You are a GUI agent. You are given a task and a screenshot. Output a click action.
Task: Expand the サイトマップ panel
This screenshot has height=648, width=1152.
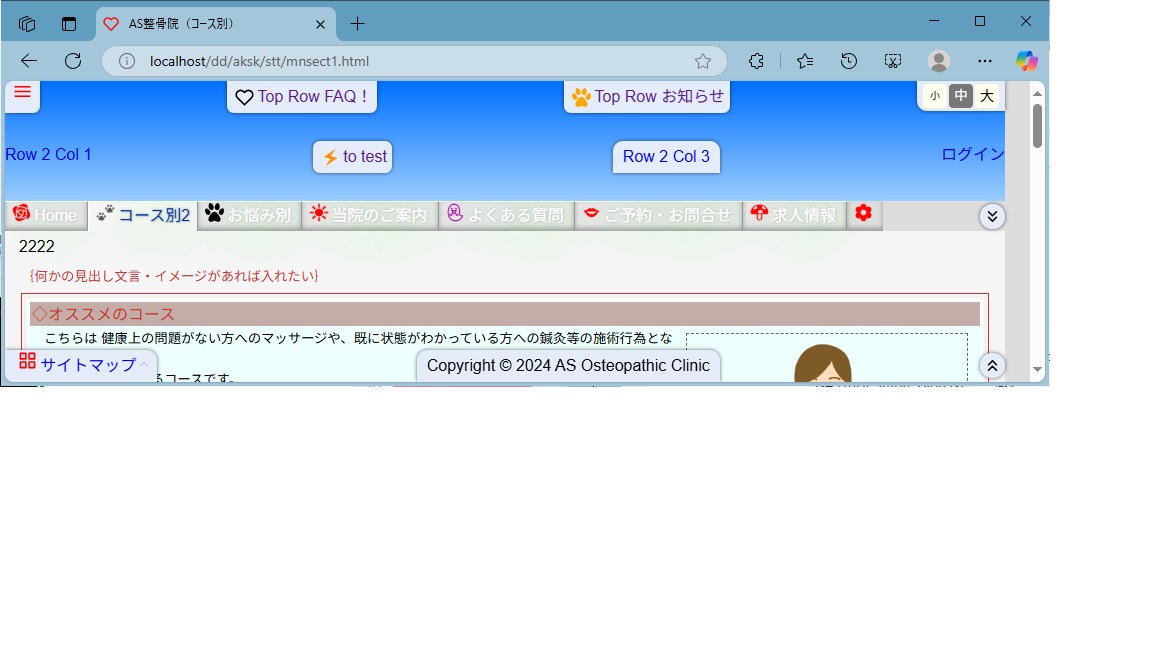[81, 365]
